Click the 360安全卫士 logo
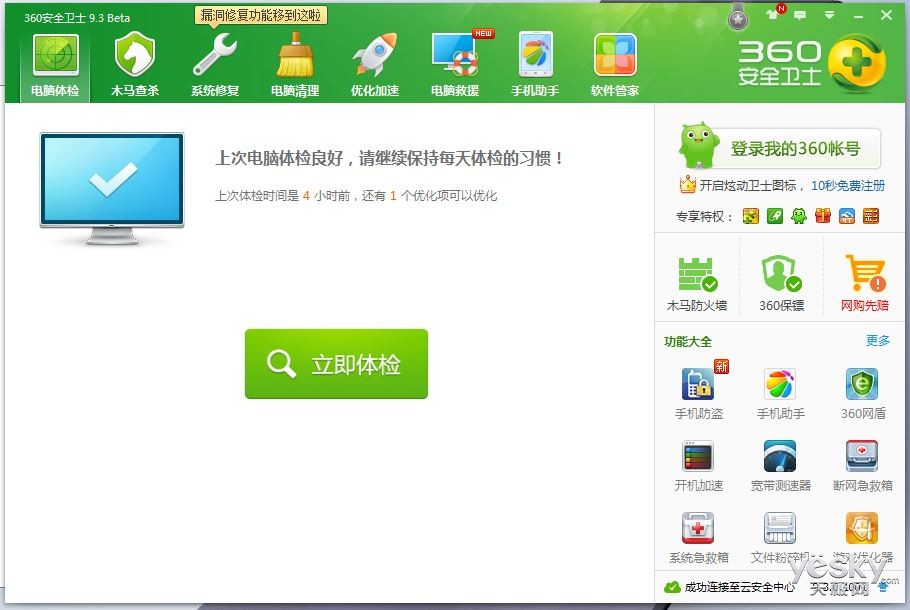 click(811, 62)
